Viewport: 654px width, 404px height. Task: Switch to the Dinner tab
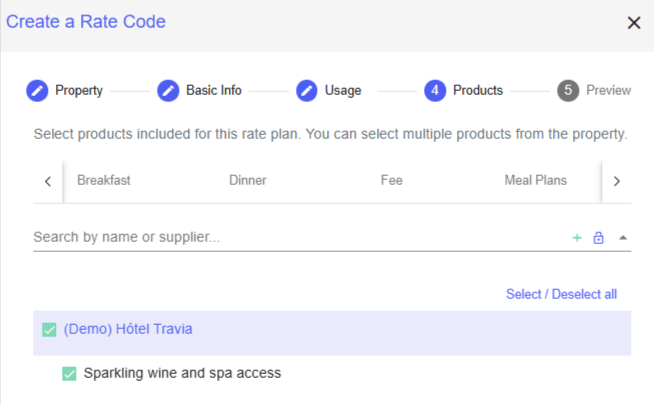(248, 181)
